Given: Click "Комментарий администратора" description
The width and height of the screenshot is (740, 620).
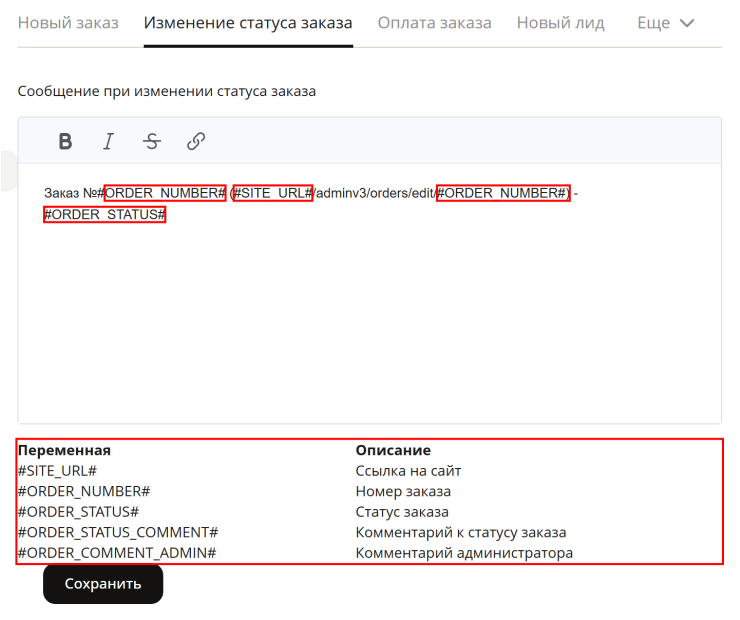Looking at the screenshot, I should coord(464,553).
